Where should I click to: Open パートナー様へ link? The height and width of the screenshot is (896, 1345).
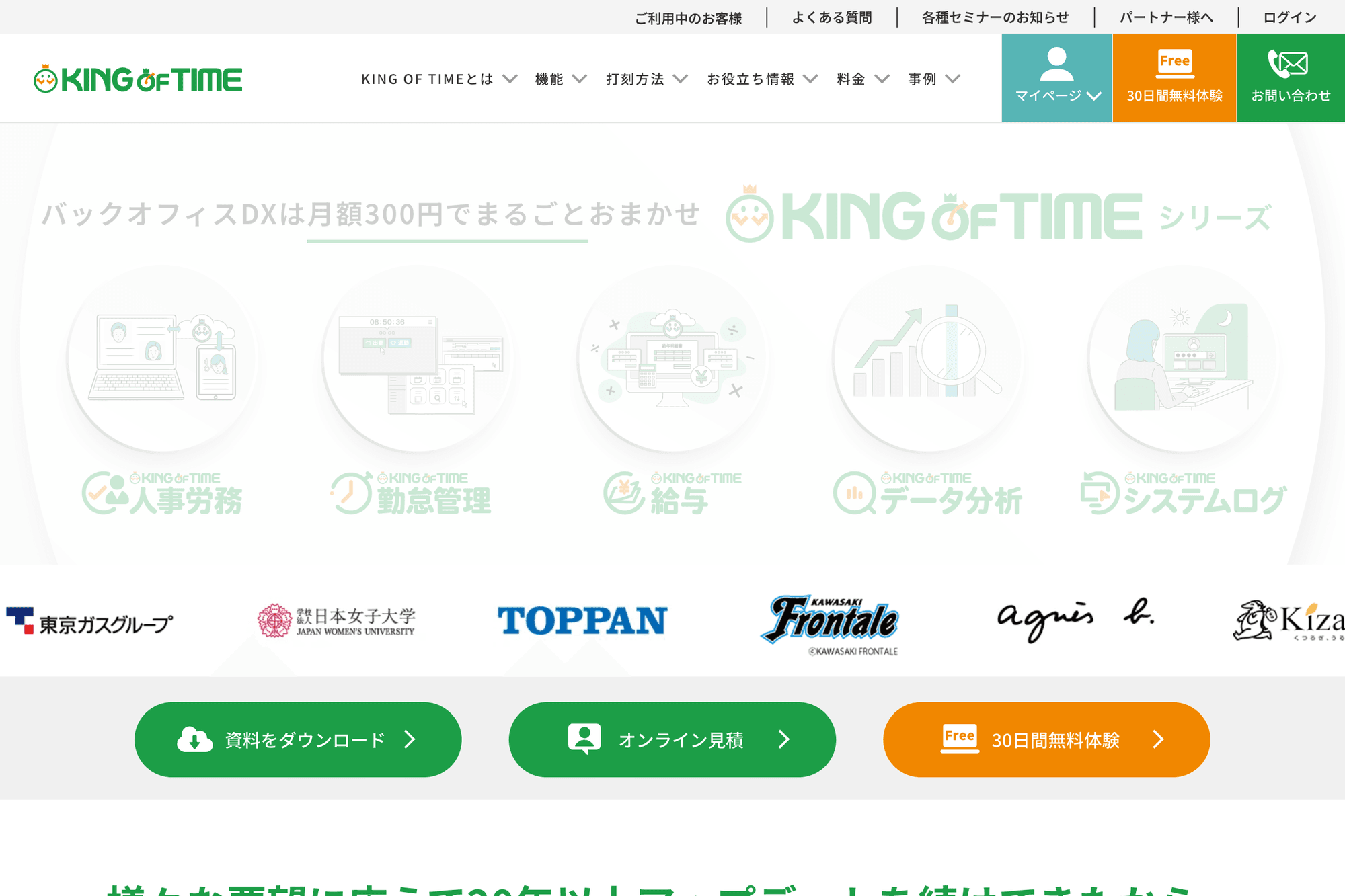tap(1166, 17)
